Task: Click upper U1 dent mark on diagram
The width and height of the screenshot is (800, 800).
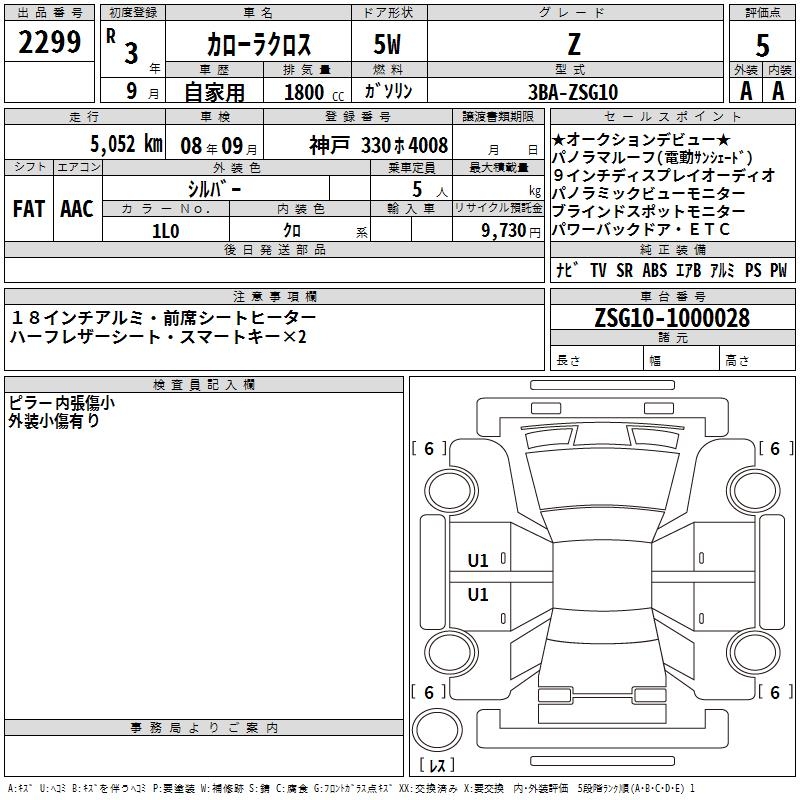Action: pyautogui.click(x=478, y=561)
